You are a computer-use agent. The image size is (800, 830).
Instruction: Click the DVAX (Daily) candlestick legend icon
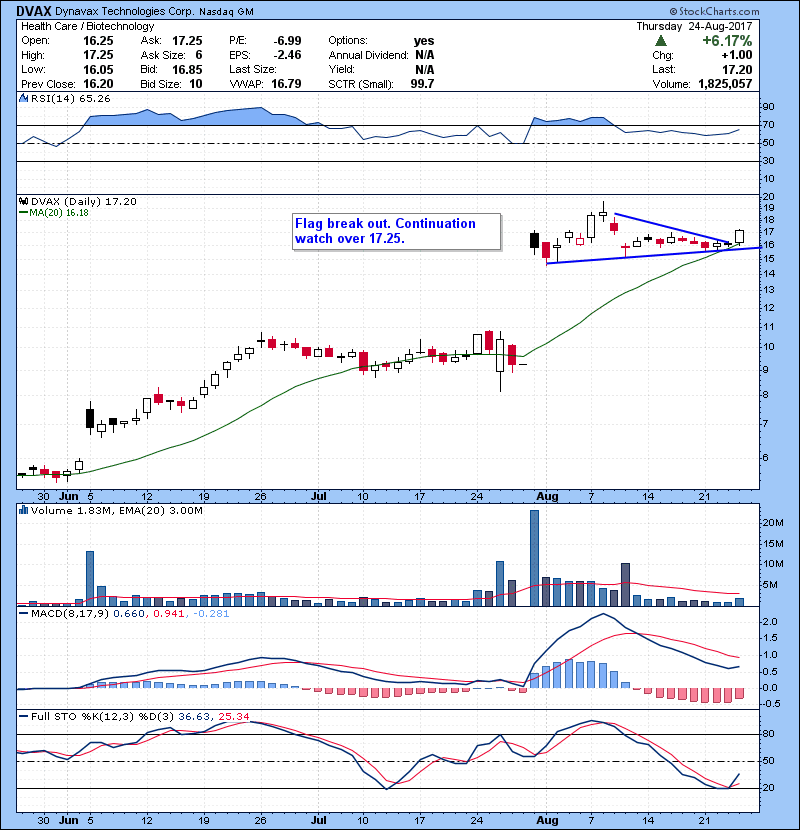[21, 201]
